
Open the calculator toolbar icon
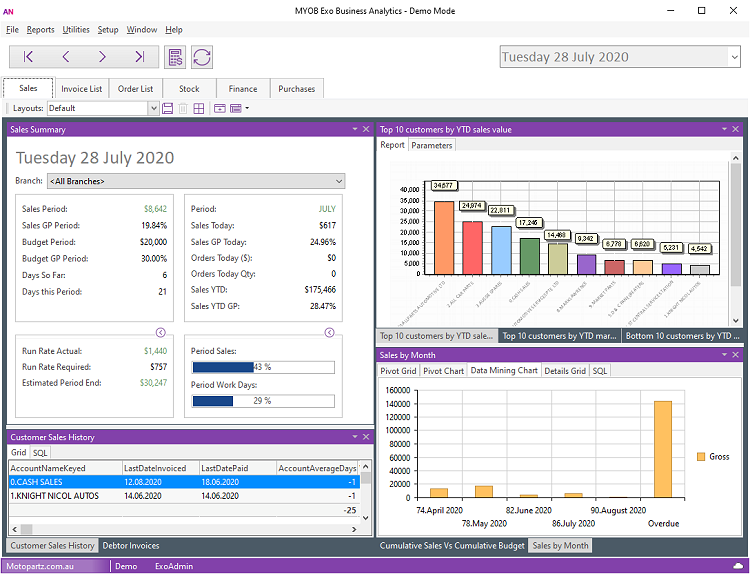[x=175, y=57]
